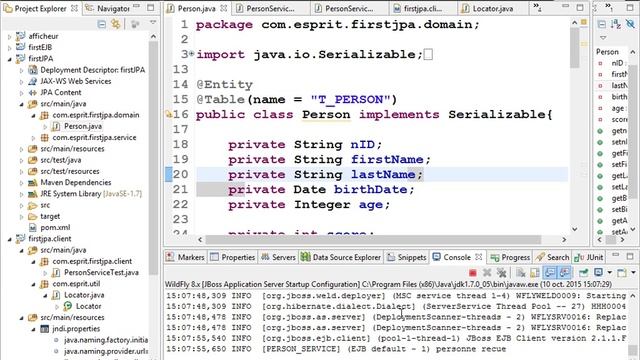
Task: Open Outline View Menu triangle
Action: point(603,38)
